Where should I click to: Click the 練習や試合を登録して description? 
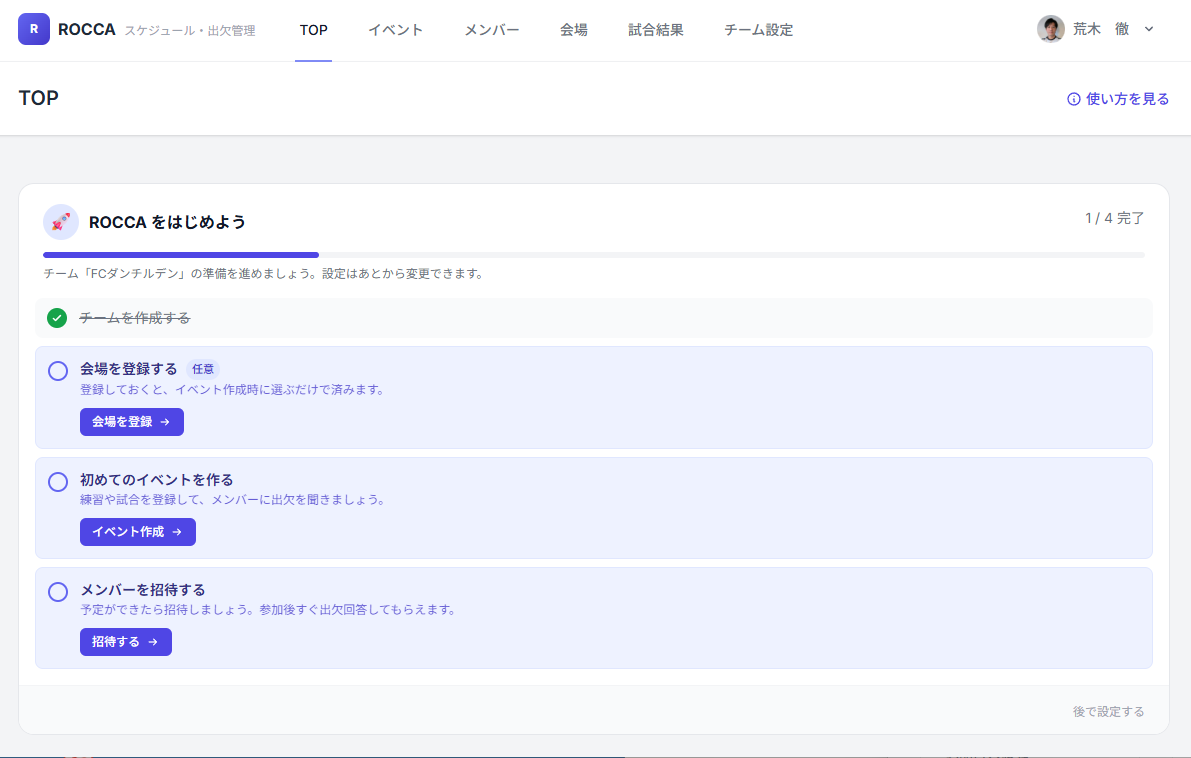click(x=233, y=500)
